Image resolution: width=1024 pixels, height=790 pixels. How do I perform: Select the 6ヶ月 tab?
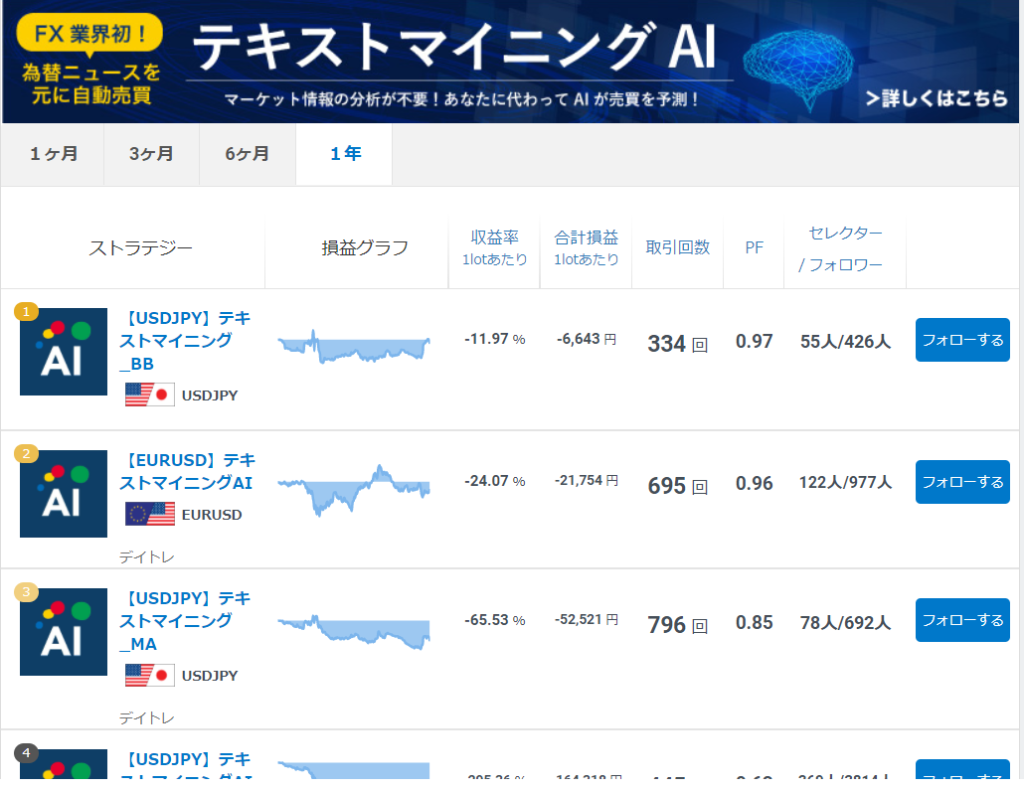pos(247,154)
